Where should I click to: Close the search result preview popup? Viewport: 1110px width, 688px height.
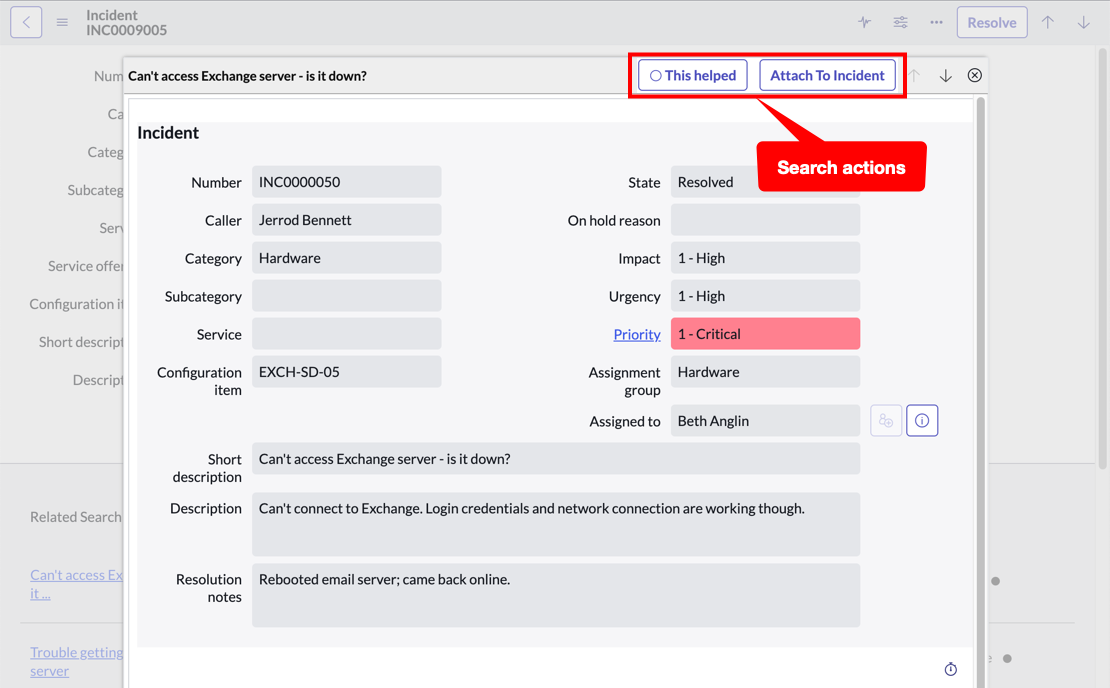pyautogui.click(x=975, y=75)
